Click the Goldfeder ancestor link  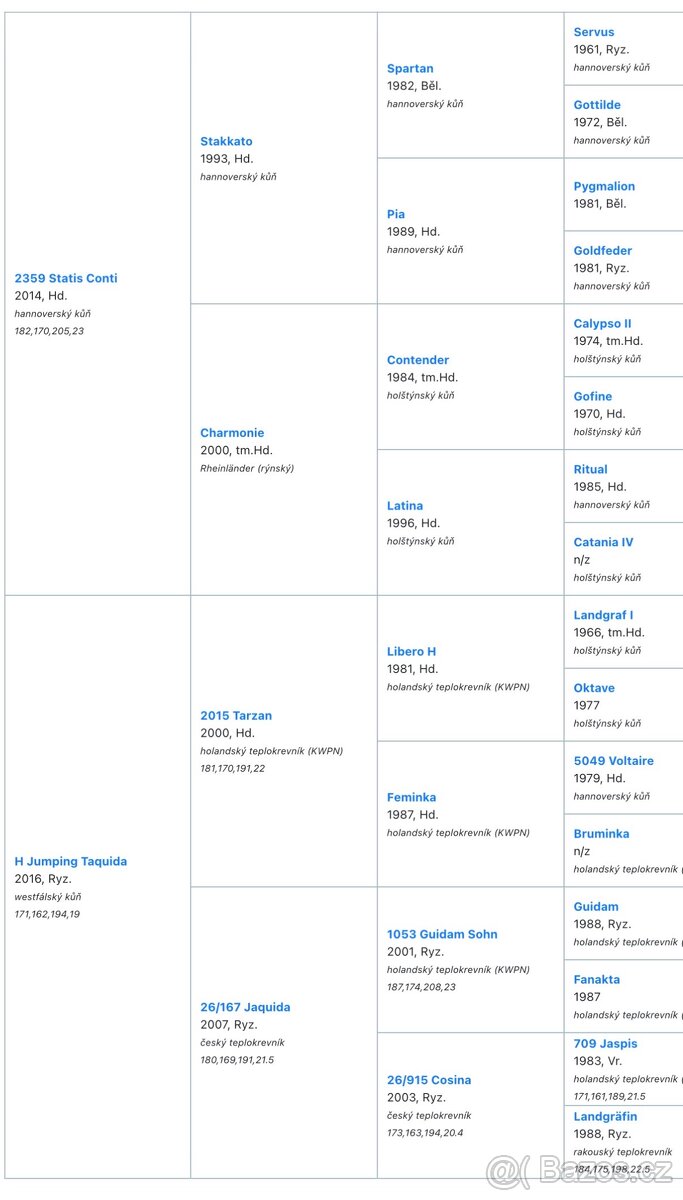[603, 251]
